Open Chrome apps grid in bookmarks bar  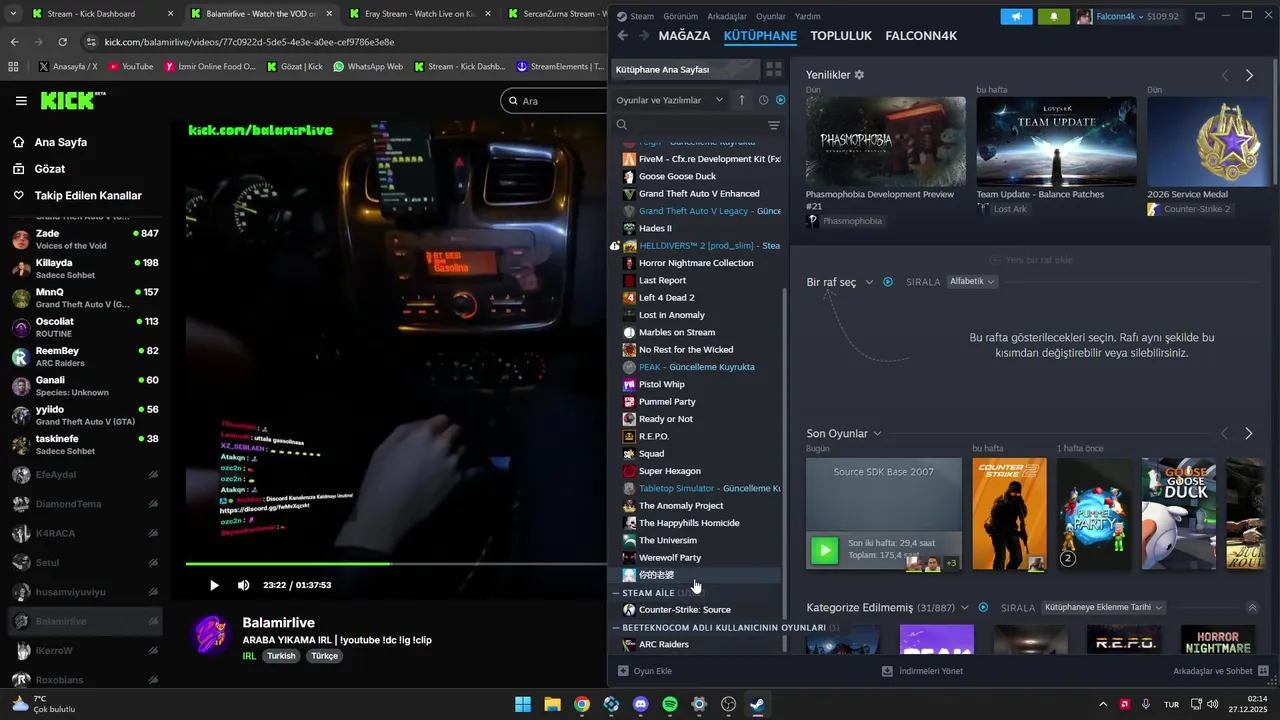pos(13,66)
